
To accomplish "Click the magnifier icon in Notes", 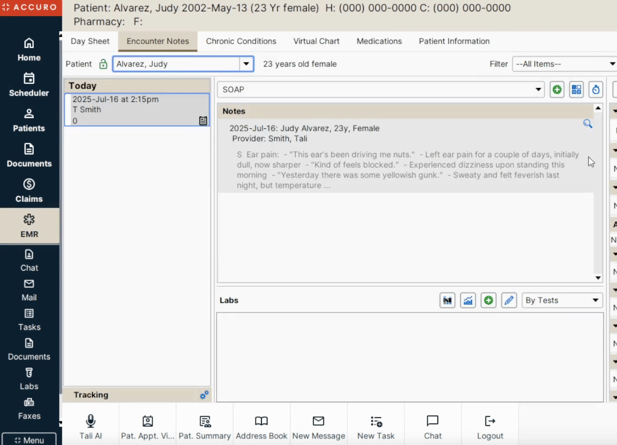I will [587, 124].
